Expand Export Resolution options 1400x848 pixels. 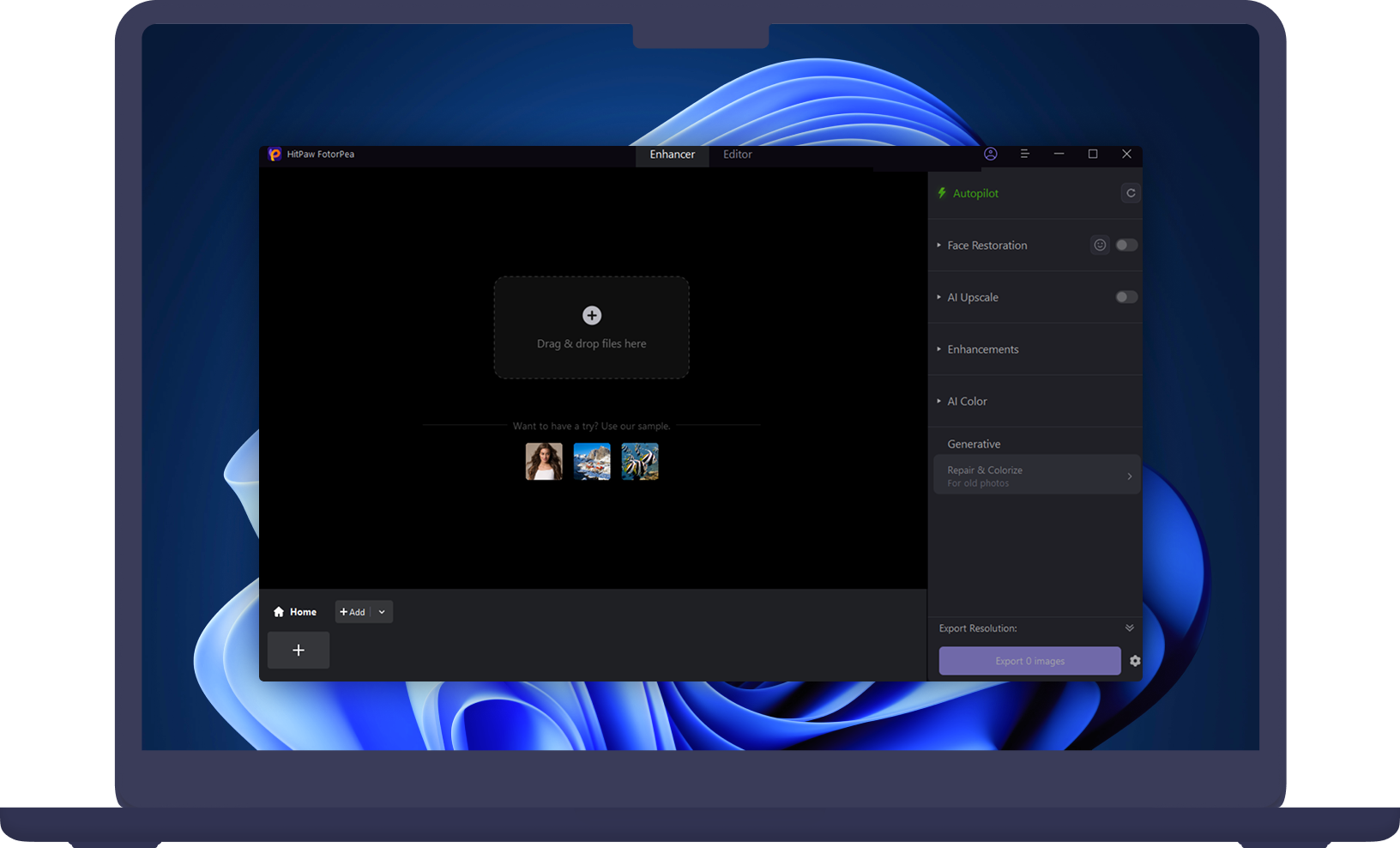click(1129, 628)
